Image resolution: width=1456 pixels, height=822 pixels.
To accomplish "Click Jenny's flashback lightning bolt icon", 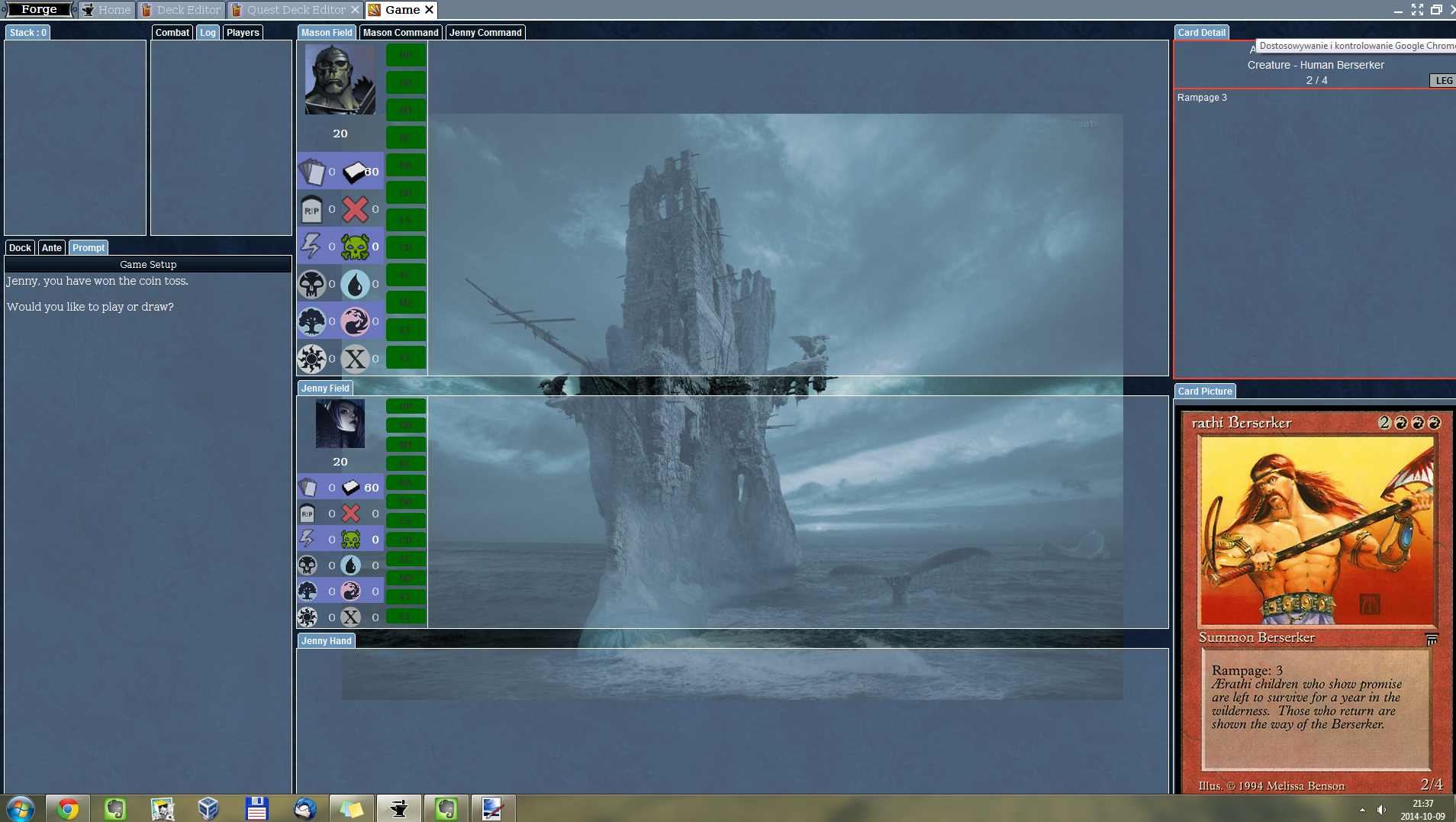I will tap(308, 539).
